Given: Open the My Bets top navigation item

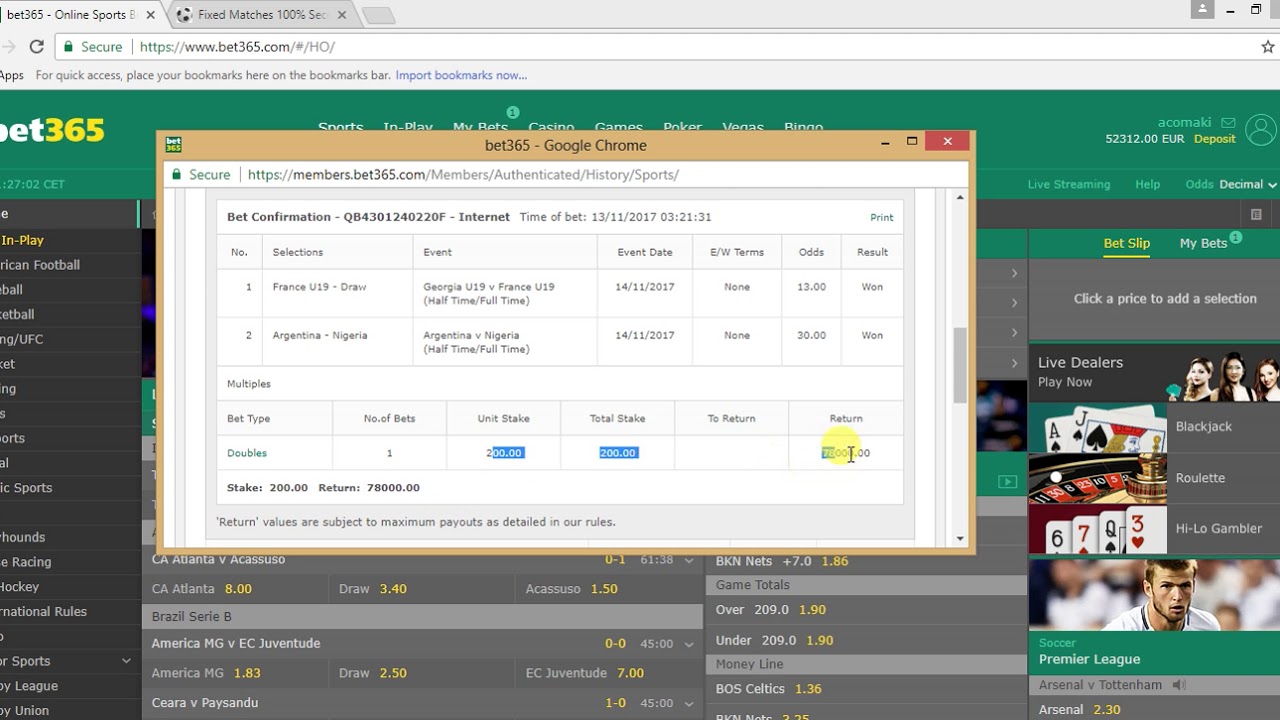Looking at the screenshot, I should coord(480,127).
